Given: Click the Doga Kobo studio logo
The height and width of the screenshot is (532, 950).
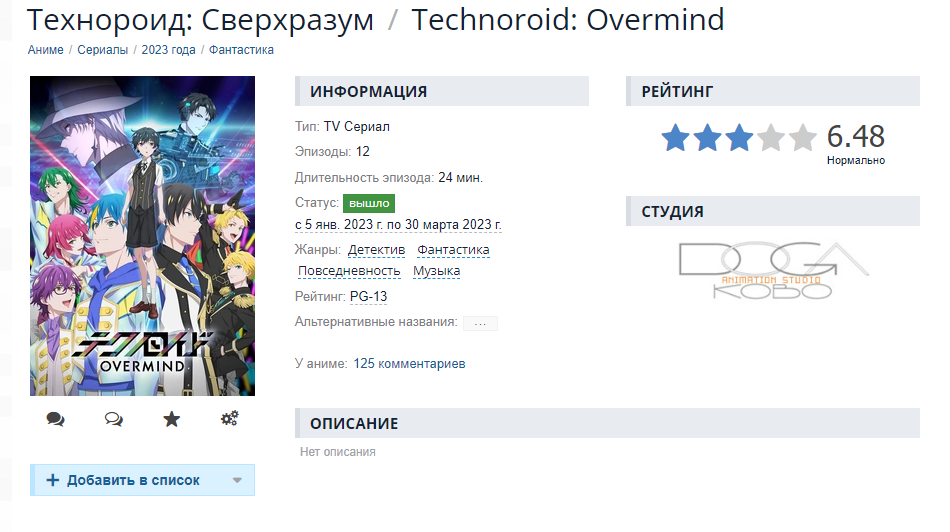Looking at the screenshot, I should pyautogui.click(x=773, y=270).
